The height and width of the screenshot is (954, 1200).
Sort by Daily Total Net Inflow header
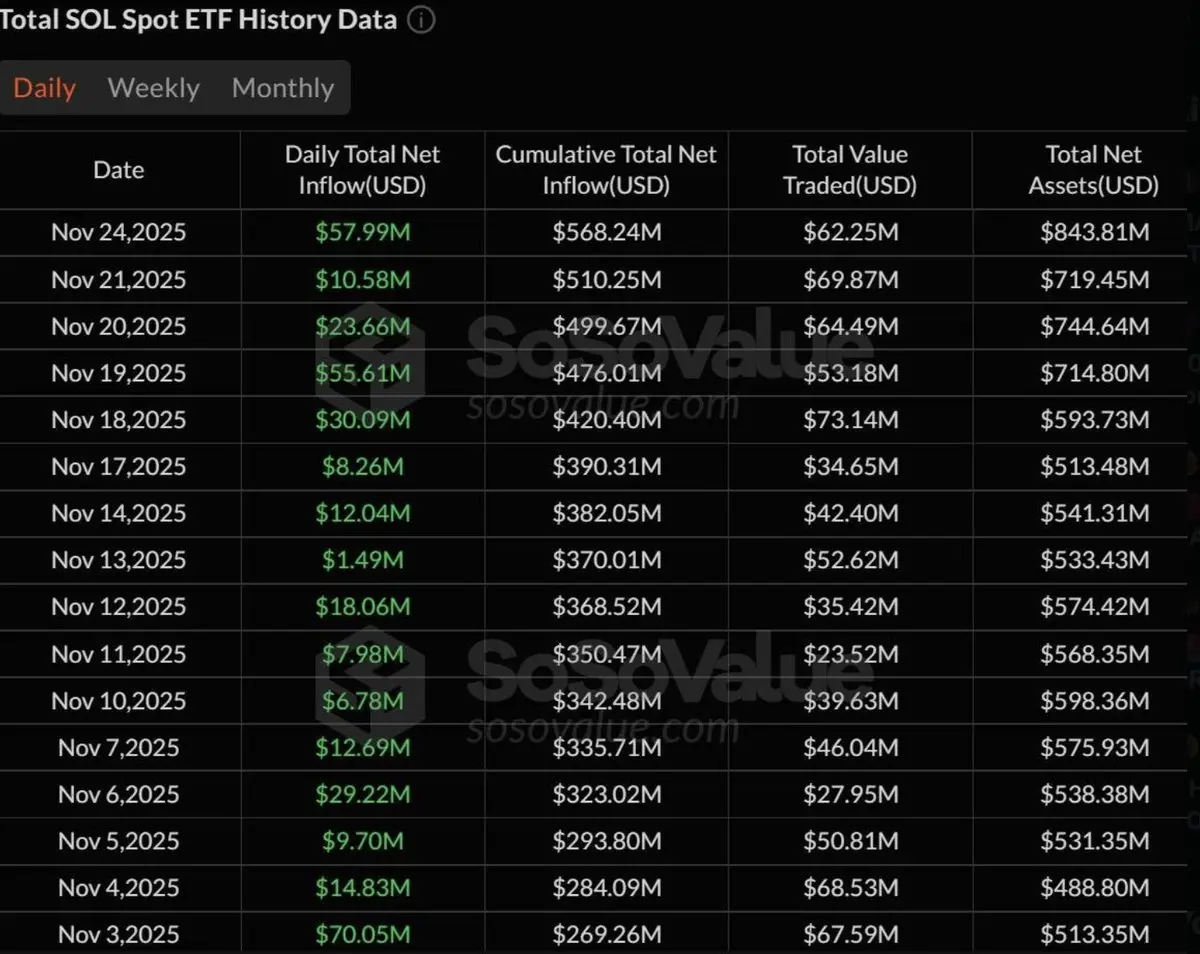point(362,170)
